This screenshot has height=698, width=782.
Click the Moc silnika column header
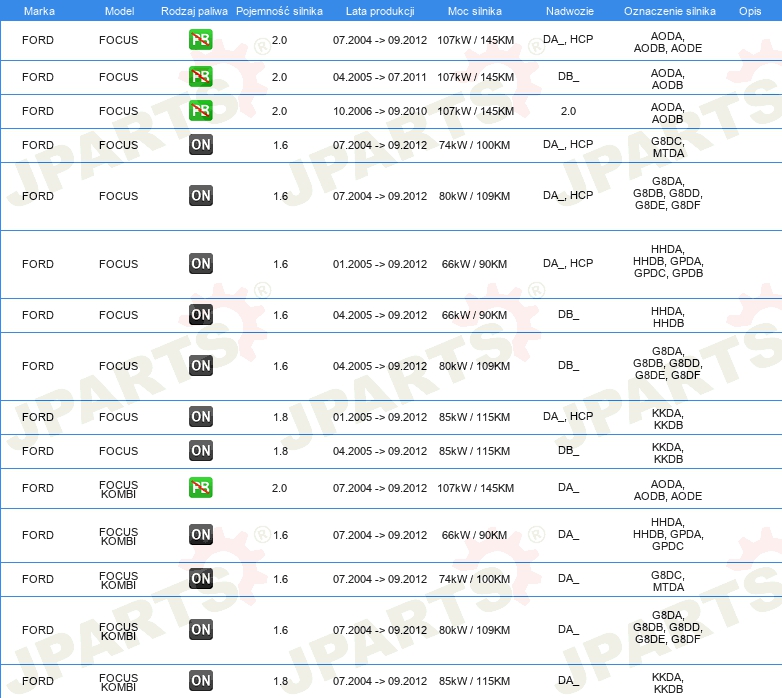[x=475, y=11]
